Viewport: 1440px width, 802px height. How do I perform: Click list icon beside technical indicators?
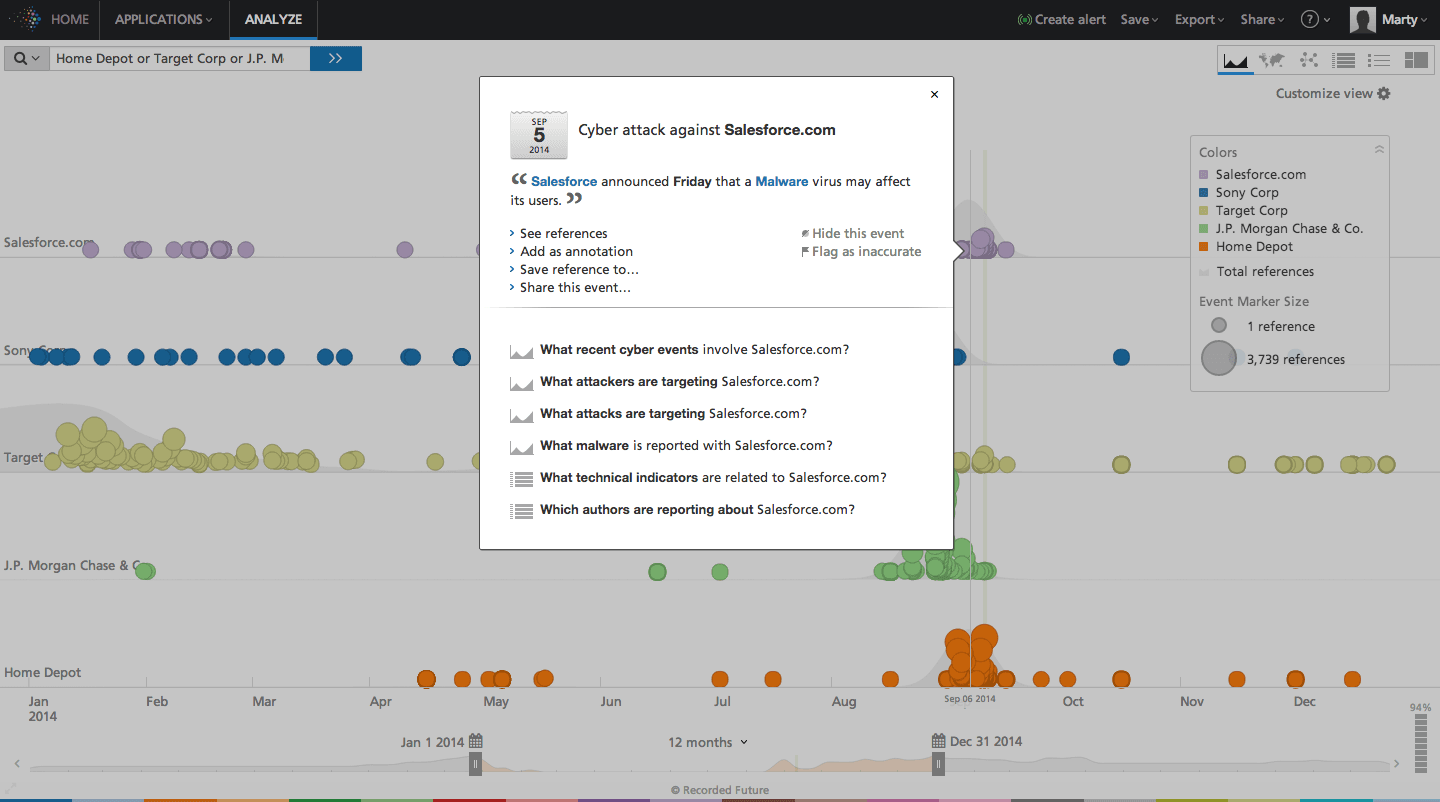(521, 479)
